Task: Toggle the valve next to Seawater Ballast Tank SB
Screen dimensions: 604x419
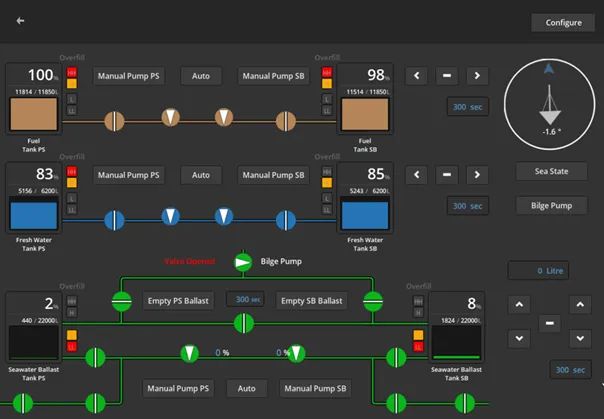Action: click(x=396, y=358)
